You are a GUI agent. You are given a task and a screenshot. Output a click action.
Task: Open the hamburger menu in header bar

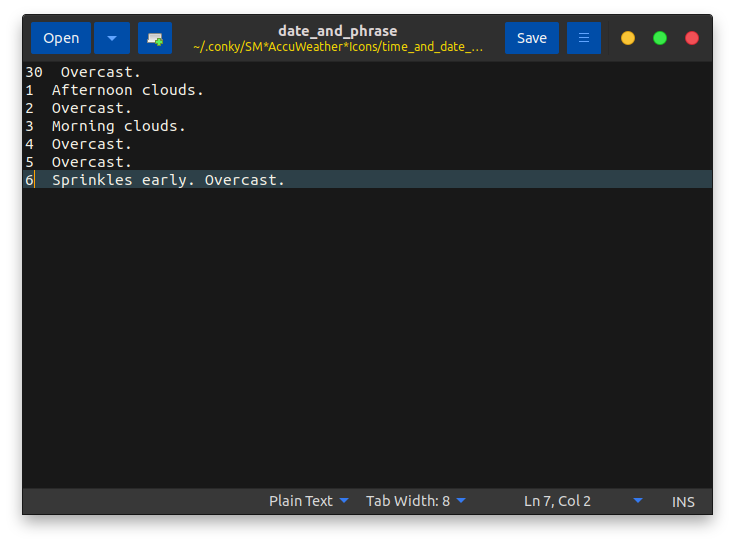584,38
